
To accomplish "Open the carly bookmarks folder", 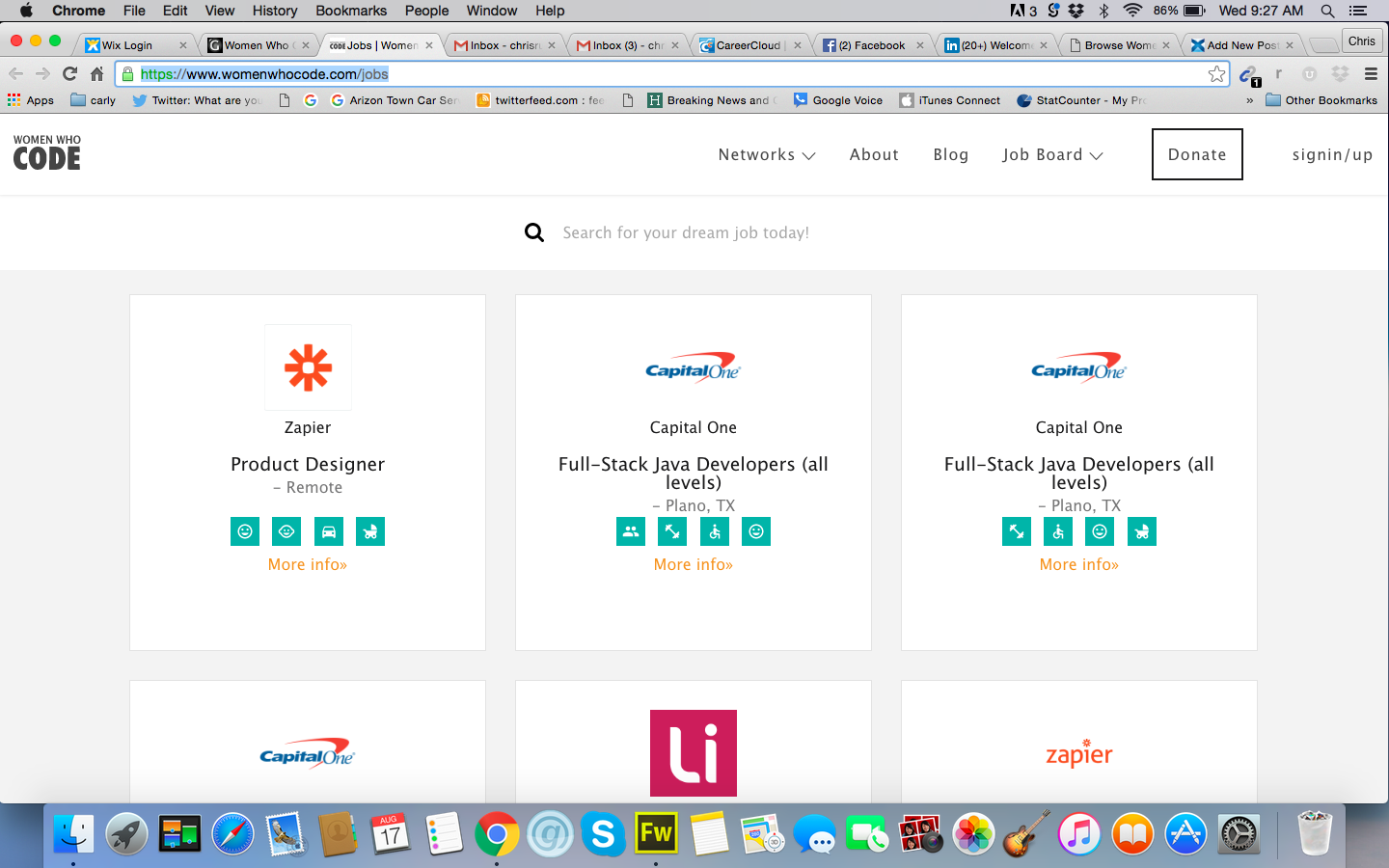I will pos(94,100).
